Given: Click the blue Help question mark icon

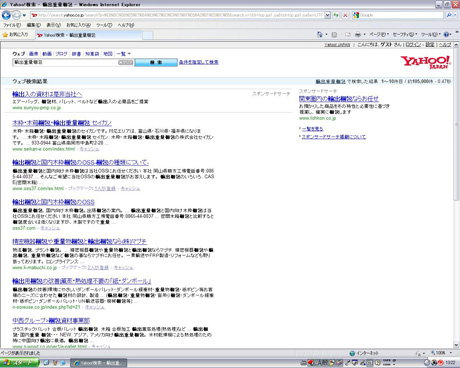Looking at the screenshot, I should 447,34.
